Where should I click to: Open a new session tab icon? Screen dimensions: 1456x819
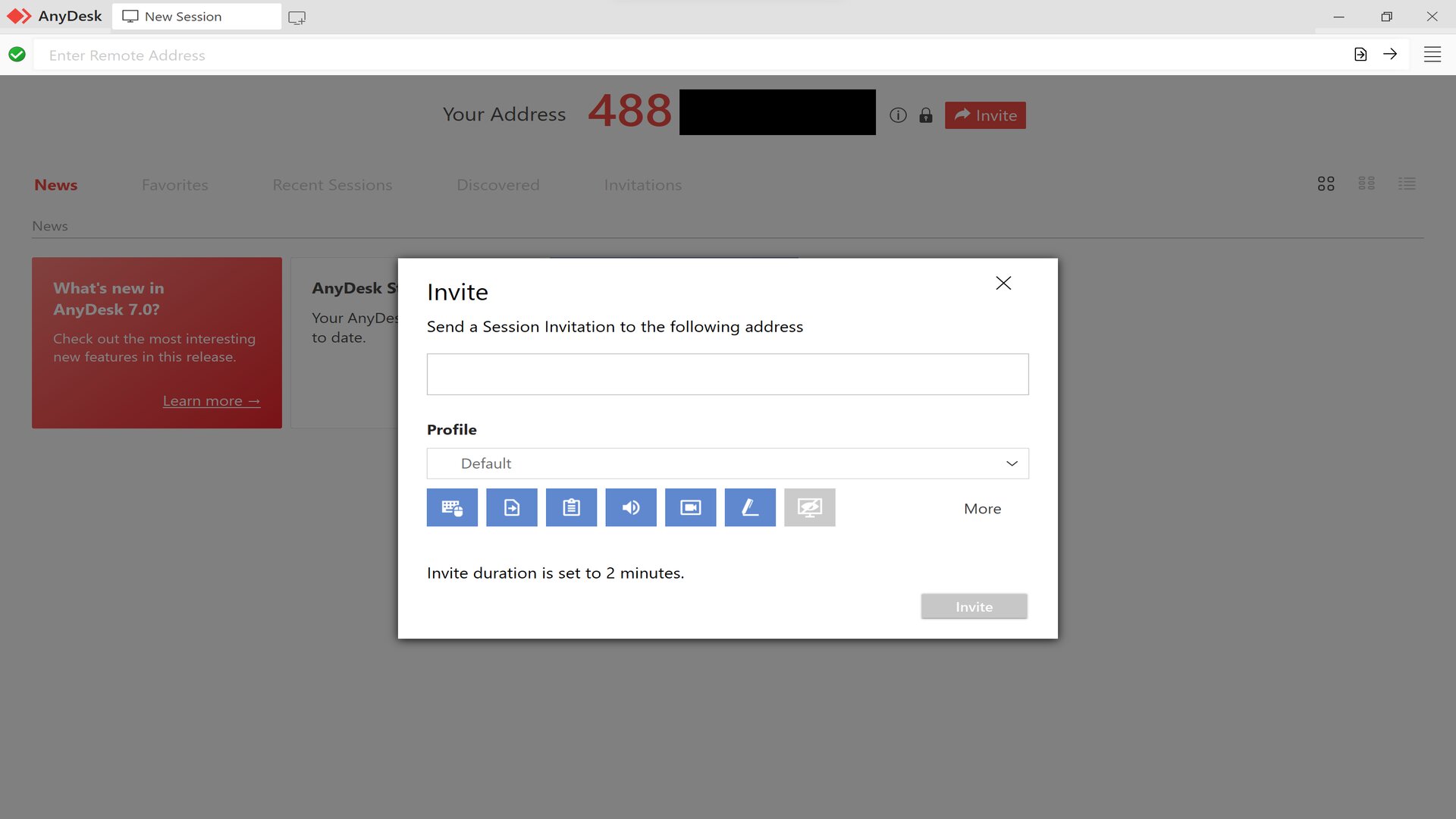(x=297, y=17)
